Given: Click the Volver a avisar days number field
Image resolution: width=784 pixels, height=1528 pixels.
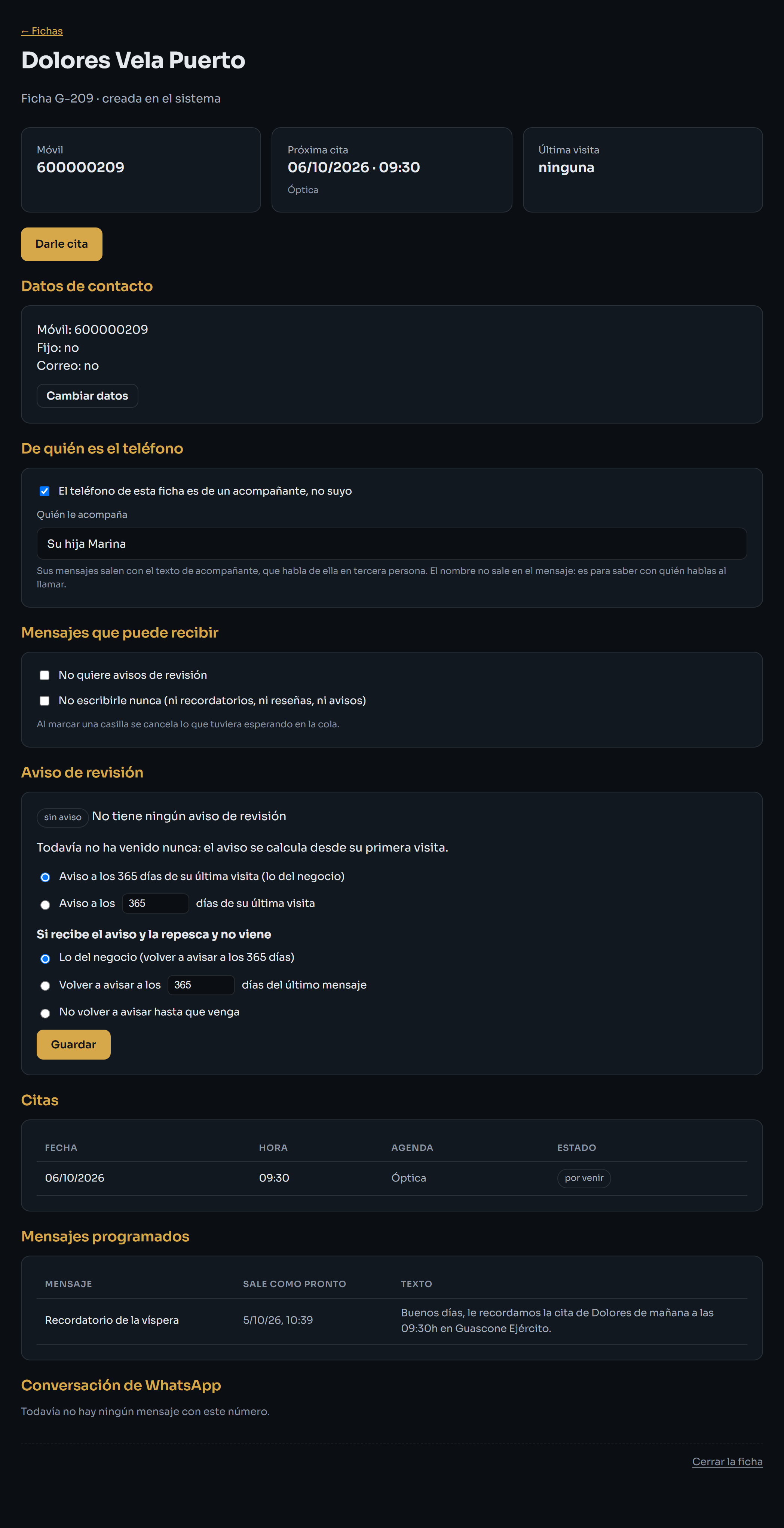Looking at the screenshot, I should pyautogui.click(x=201, y=985).
